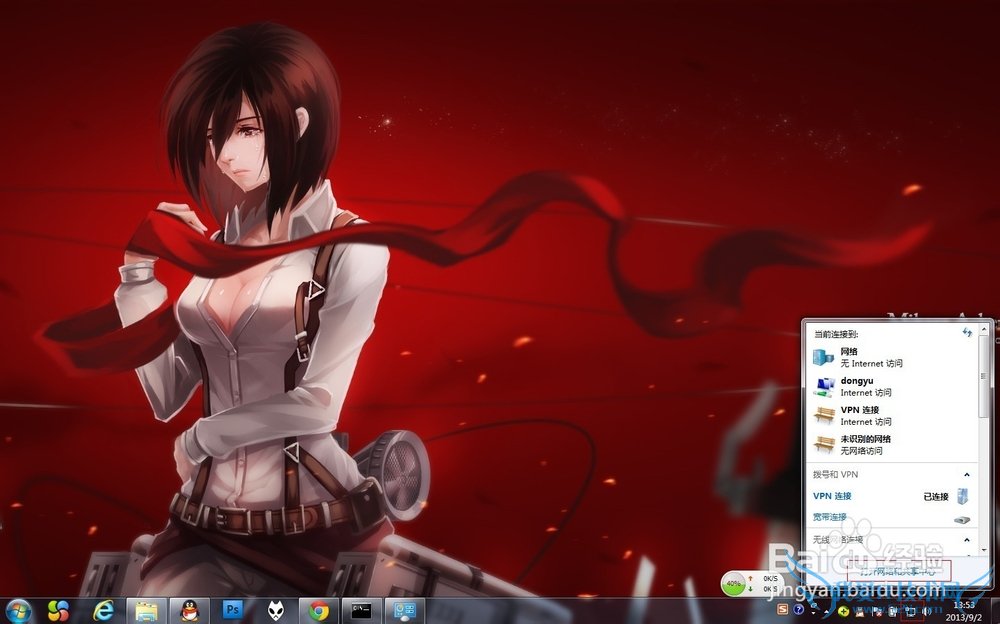Launch the colorful four-petal app in taskbar

tap(58, 611)
